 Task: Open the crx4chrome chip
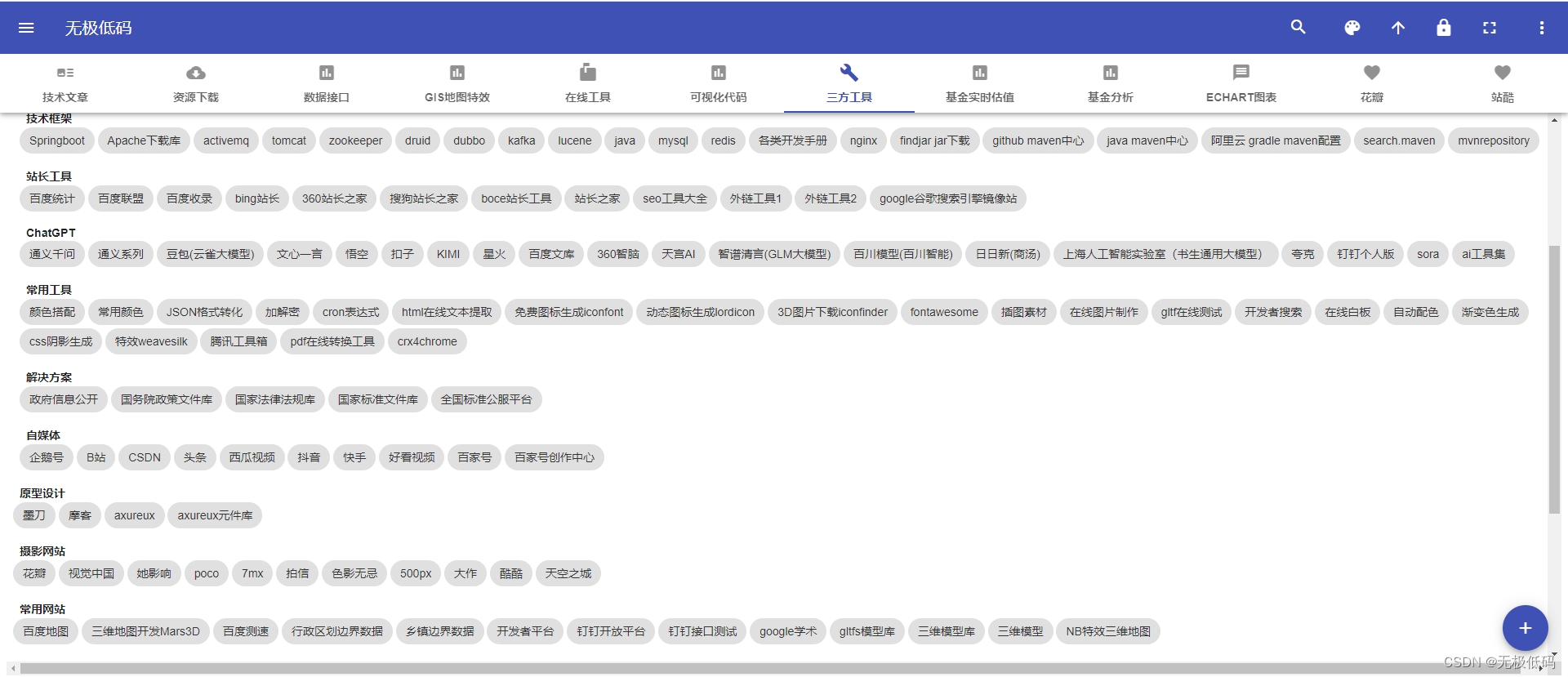pyautogui.click(x=427, y=341)
